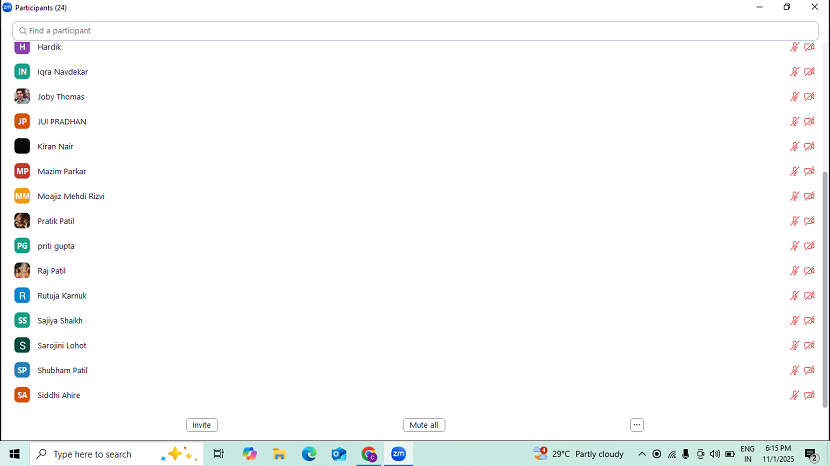Click Joby Thomas's camera-off icon

tap(809, 97)
